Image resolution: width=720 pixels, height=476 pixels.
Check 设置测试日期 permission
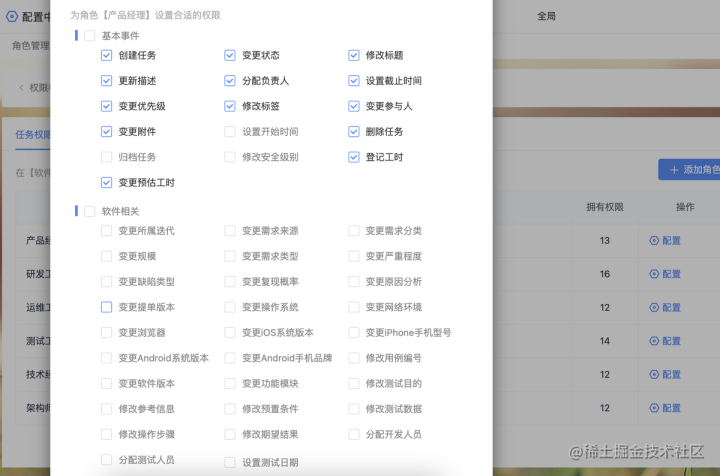pyautogui.click(x=230, y=462)
